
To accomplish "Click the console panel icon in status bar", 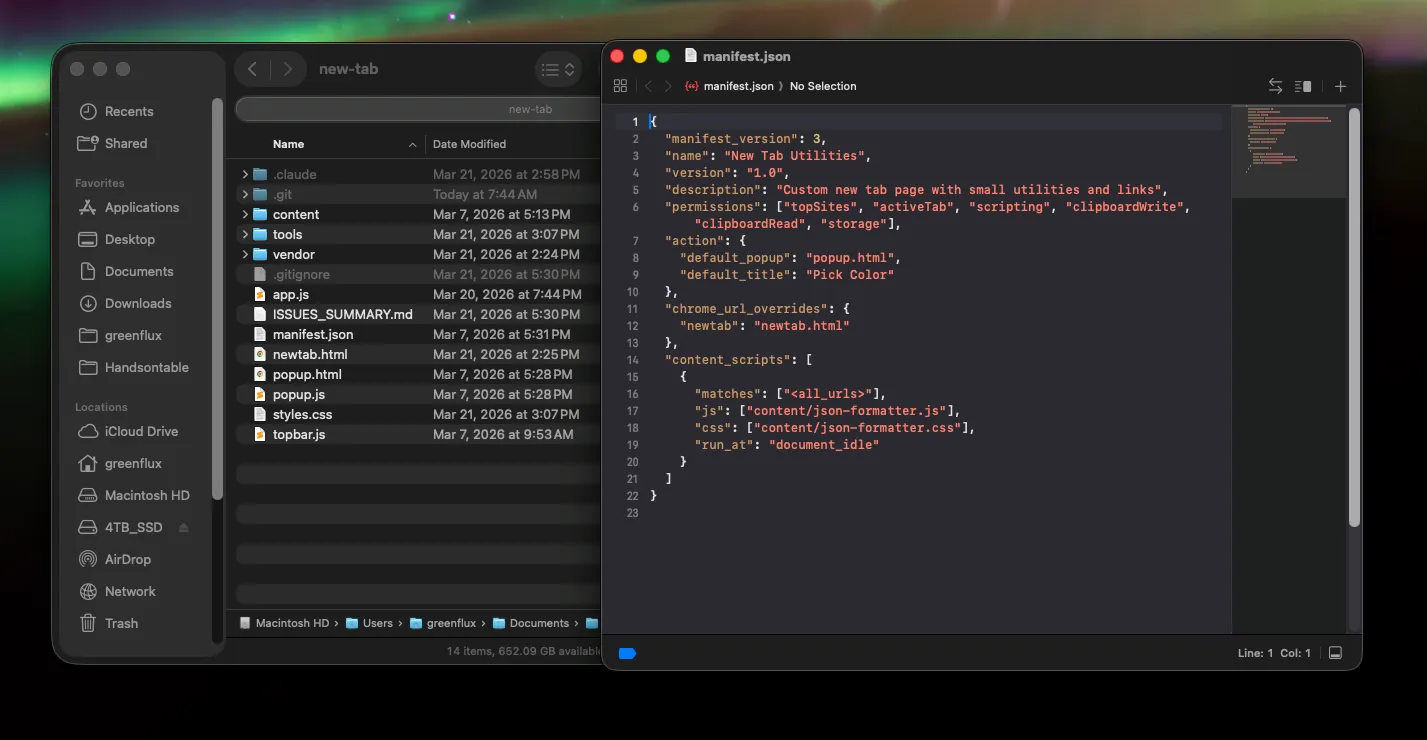I will [x=1335, y=652].
